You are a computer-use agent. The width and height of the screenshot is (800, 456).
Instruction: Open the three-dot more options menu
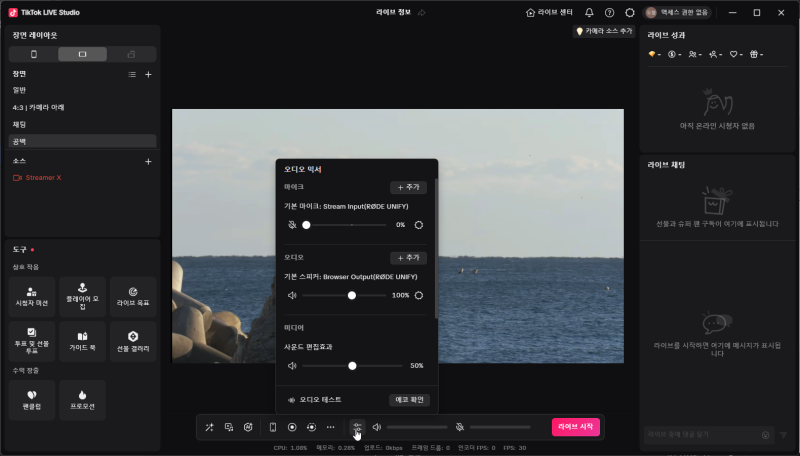(x=331, y=427)
